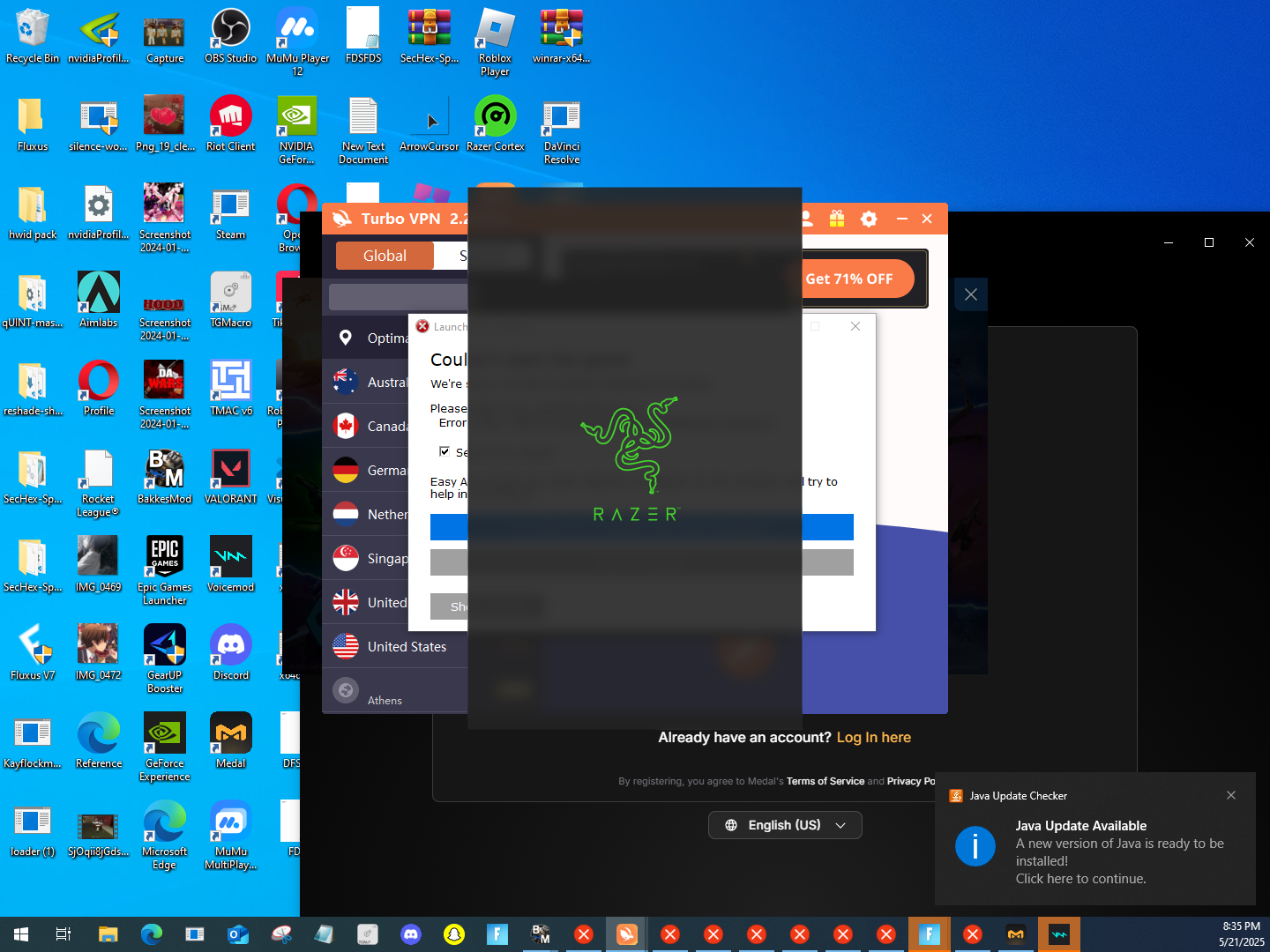Open Microsoft Edge desktop shortcut
This screenshot has width=1270, height=952.
coord(164,836)
